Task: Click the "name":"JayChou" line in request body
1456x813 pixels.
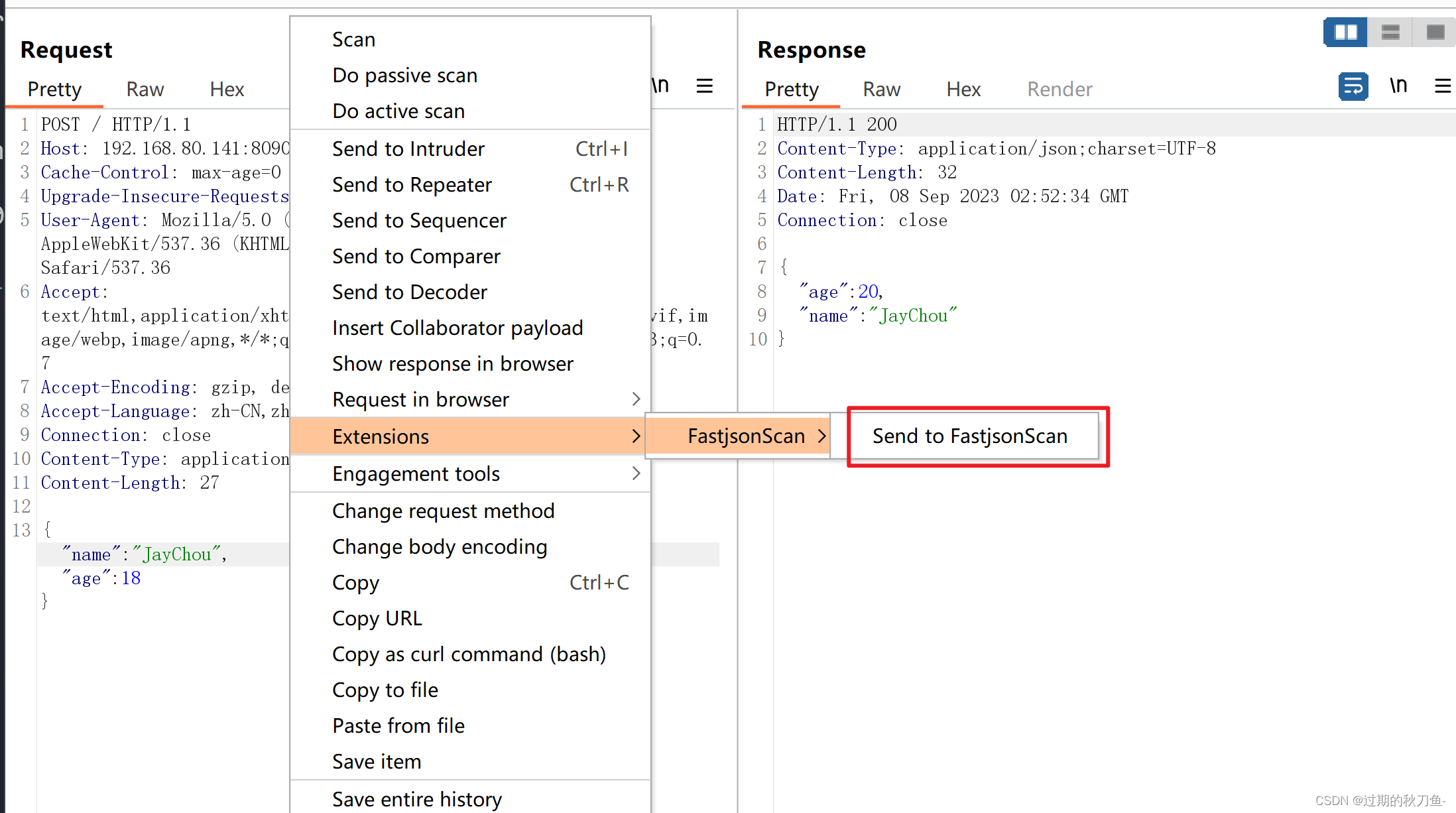Action: tap(145, 554)
